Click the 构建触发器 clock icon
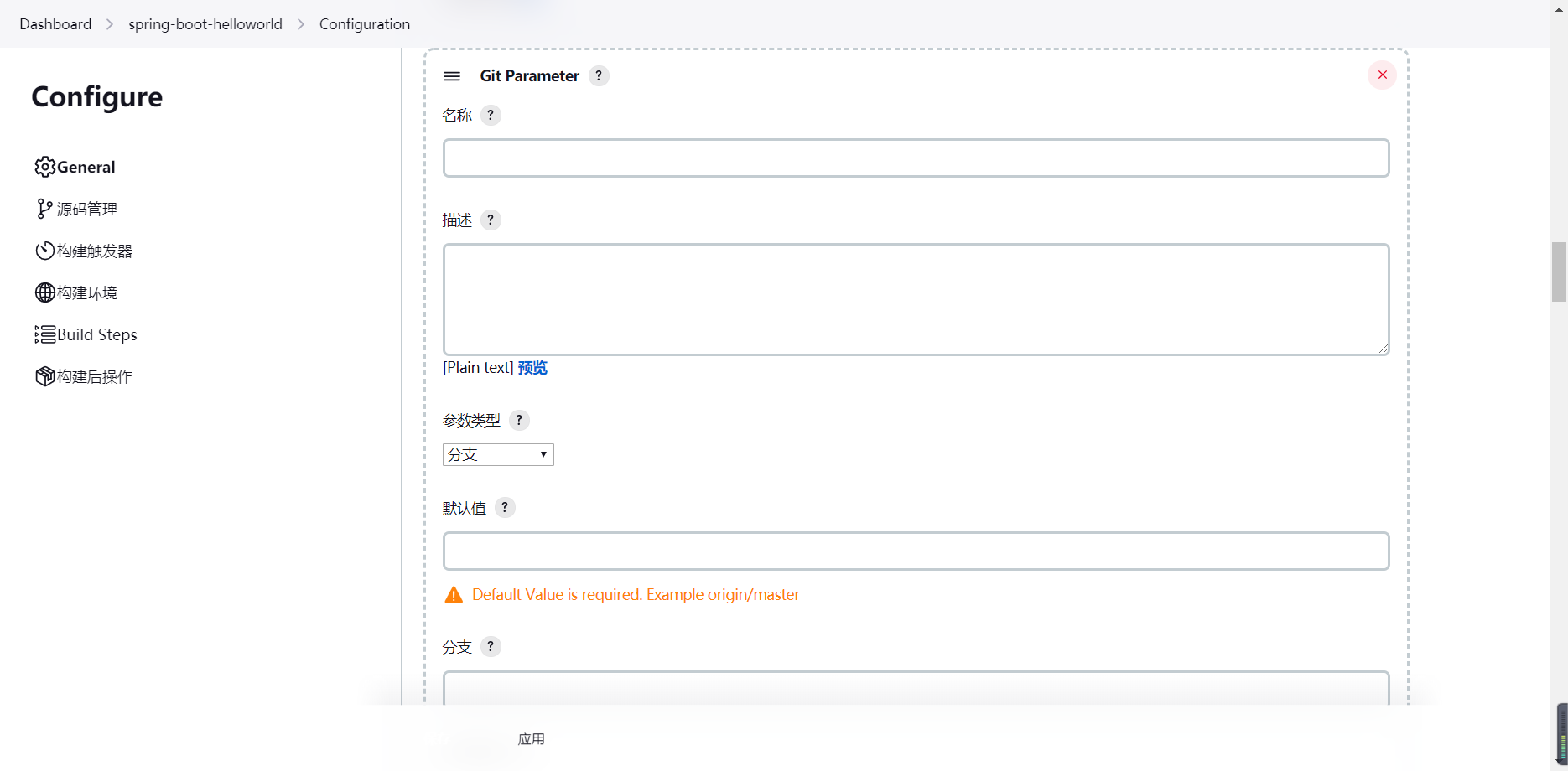This screenshot has width=1568, height=771. pyautogui.click(x=45, y=251)
